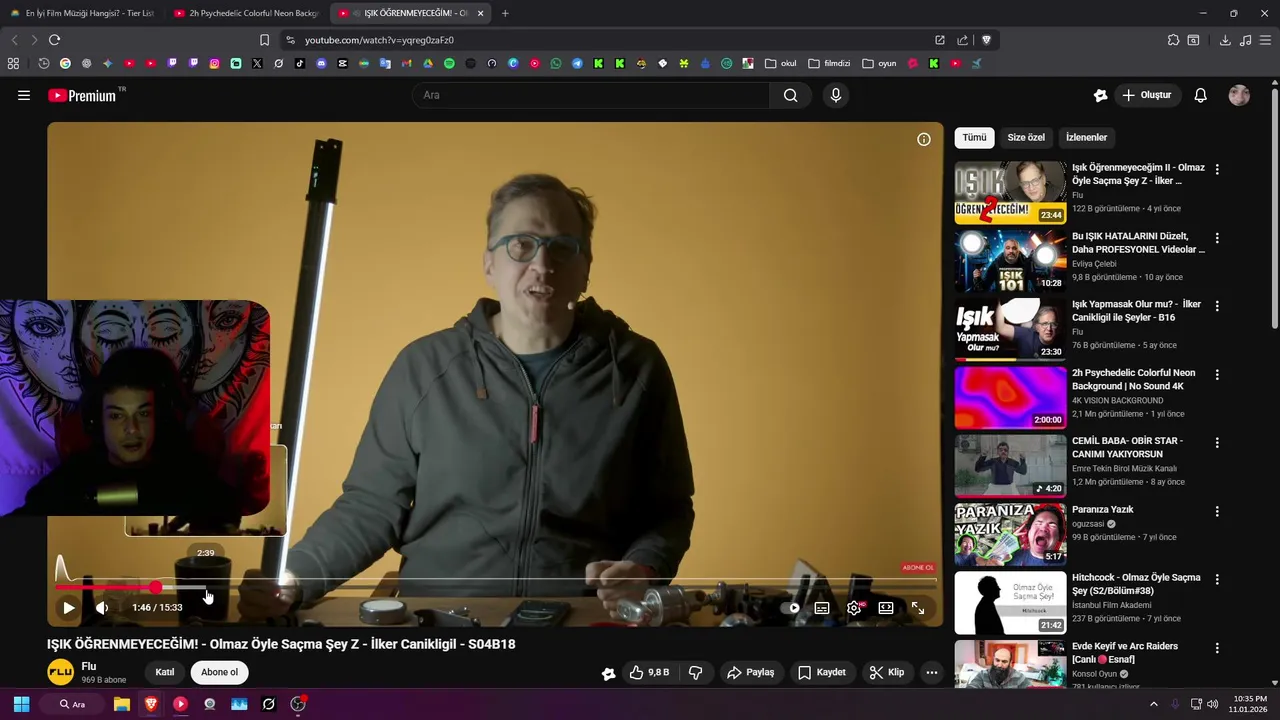This screenshot has height=720, width=1280.
Task: Click the taskbar search box Ara
Action: click(72, 704)
